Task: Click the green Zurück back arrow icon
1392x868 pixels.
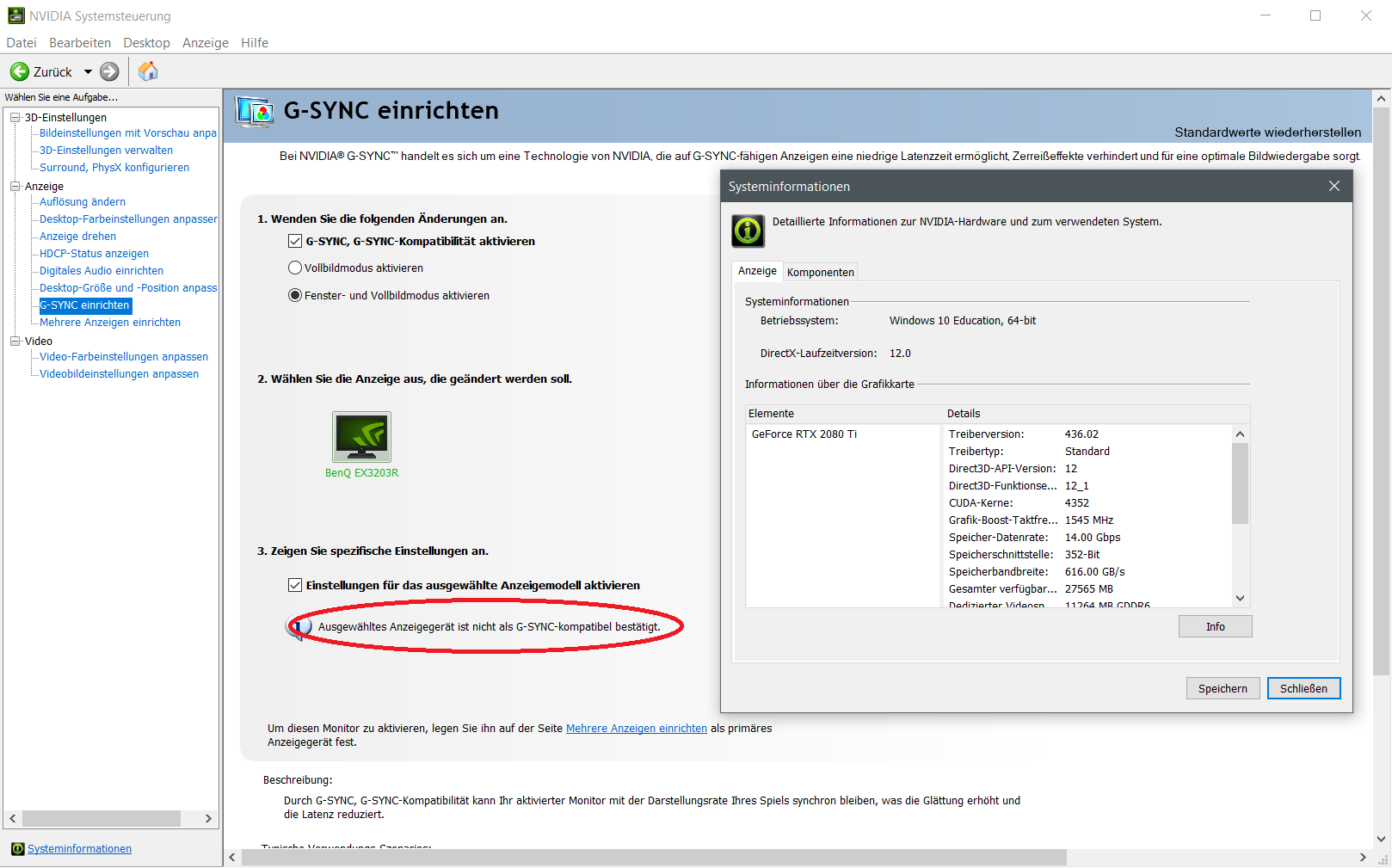Action: tap(20, 71)
